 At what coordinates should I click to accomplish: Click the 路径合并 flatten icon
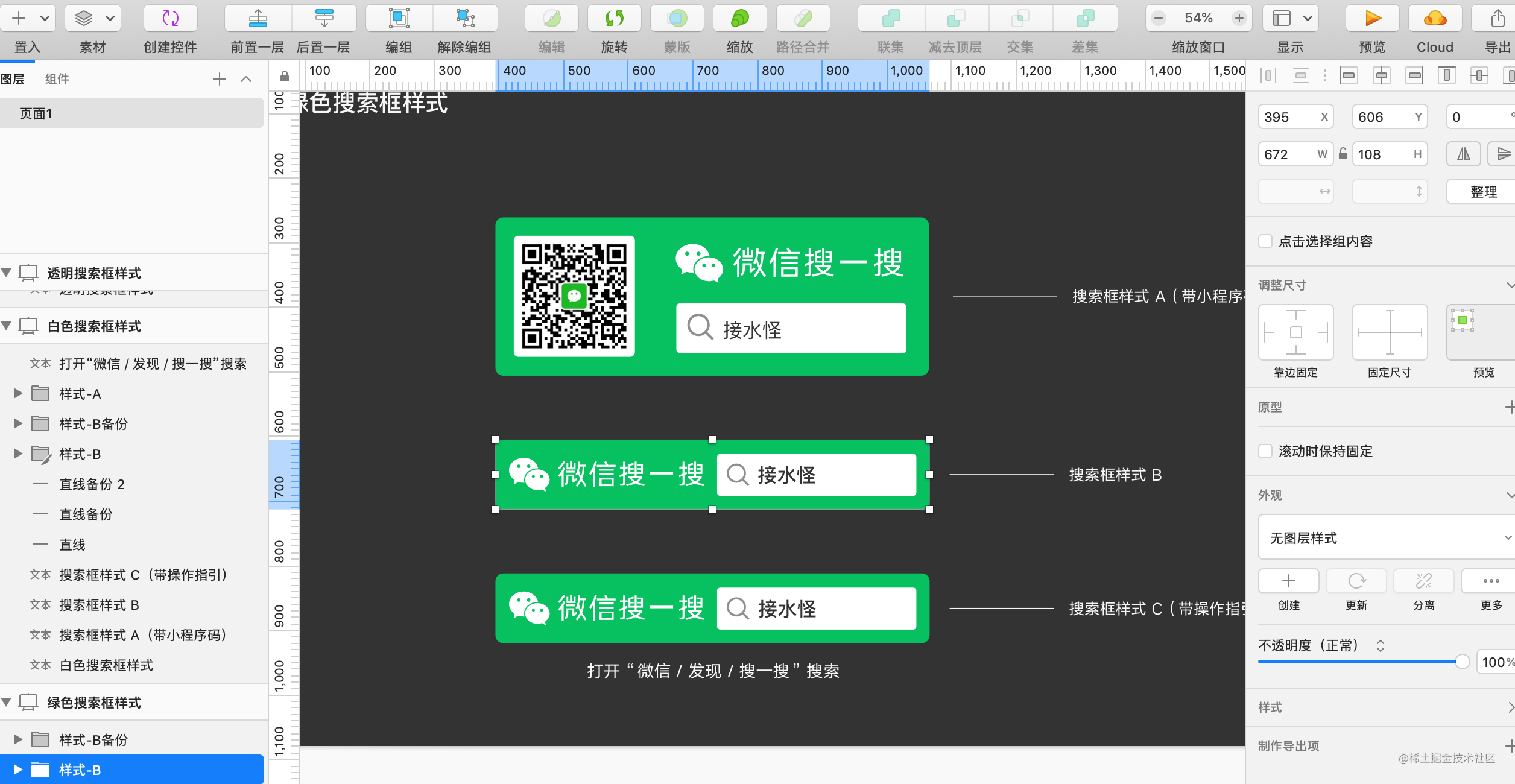pos(803,18)
